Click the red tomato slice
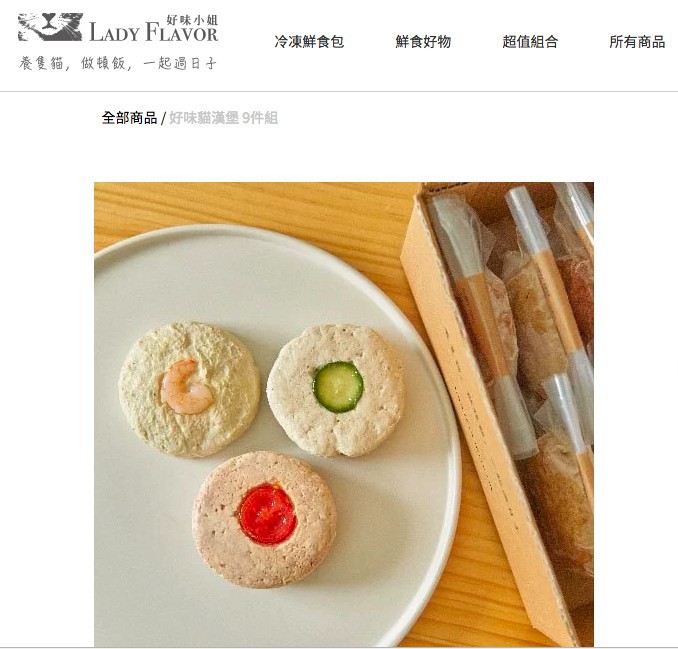The height and width of the screenshot is (649, 678). point(268,514)
